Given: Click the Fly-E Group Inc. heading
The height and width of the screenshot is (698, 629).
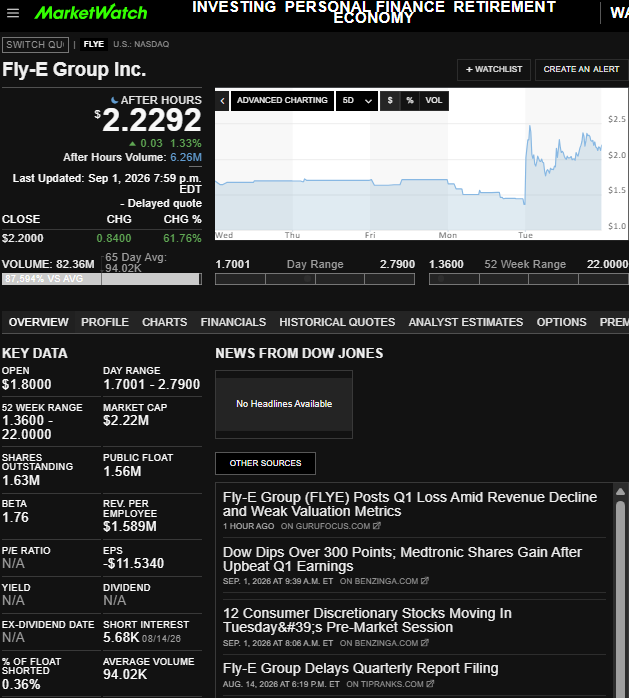Looking at the screenshot, I should 74,69.
